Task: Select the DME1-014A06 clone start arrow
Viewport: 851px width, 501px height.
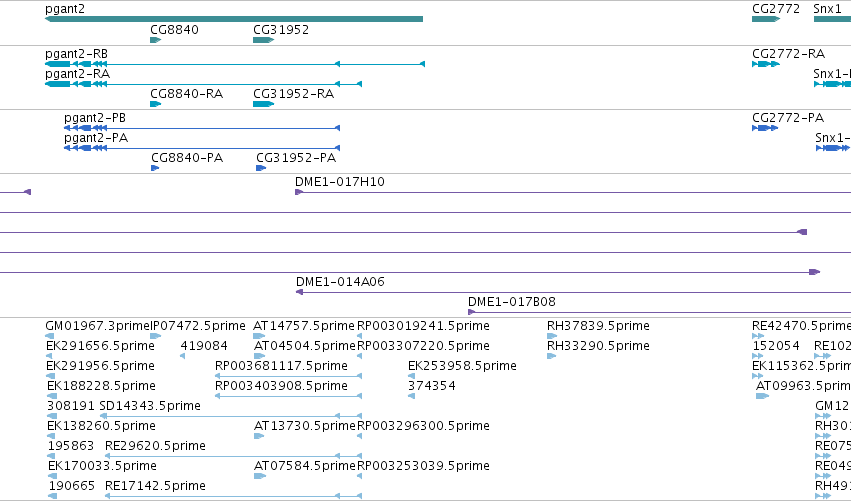Action: (299, 293)
